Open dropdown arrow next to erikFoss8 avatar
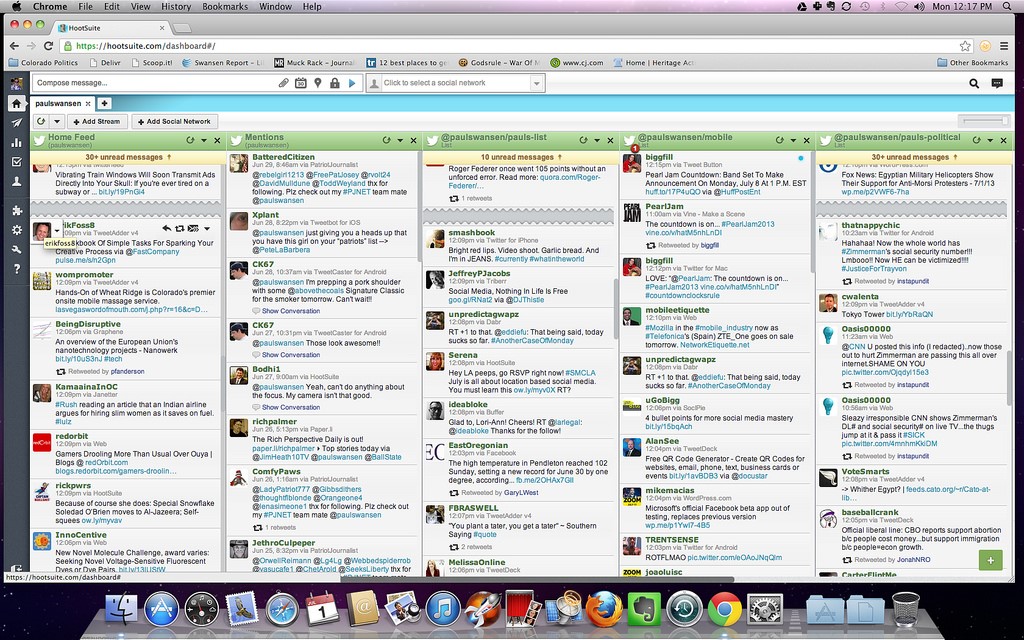 click(x=57, y=231)
